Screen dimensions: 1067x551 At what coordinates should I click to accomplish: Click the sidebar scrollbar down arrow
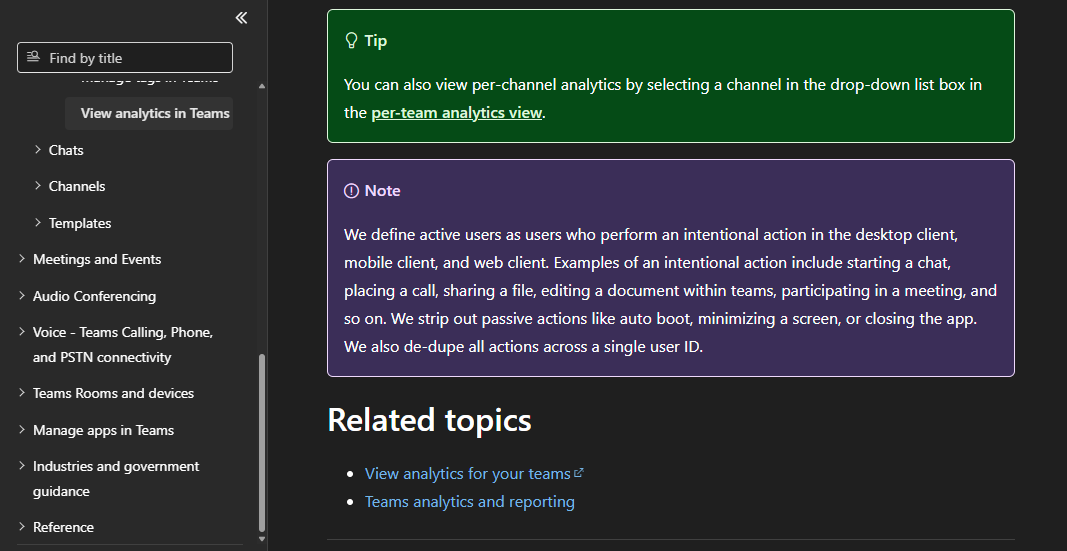(262, 539)
